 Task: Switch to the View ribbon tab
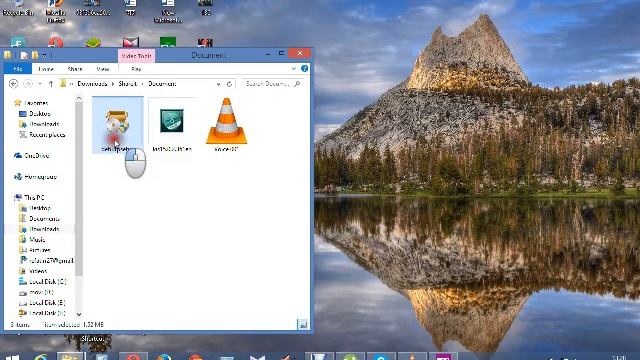(103, 69)
